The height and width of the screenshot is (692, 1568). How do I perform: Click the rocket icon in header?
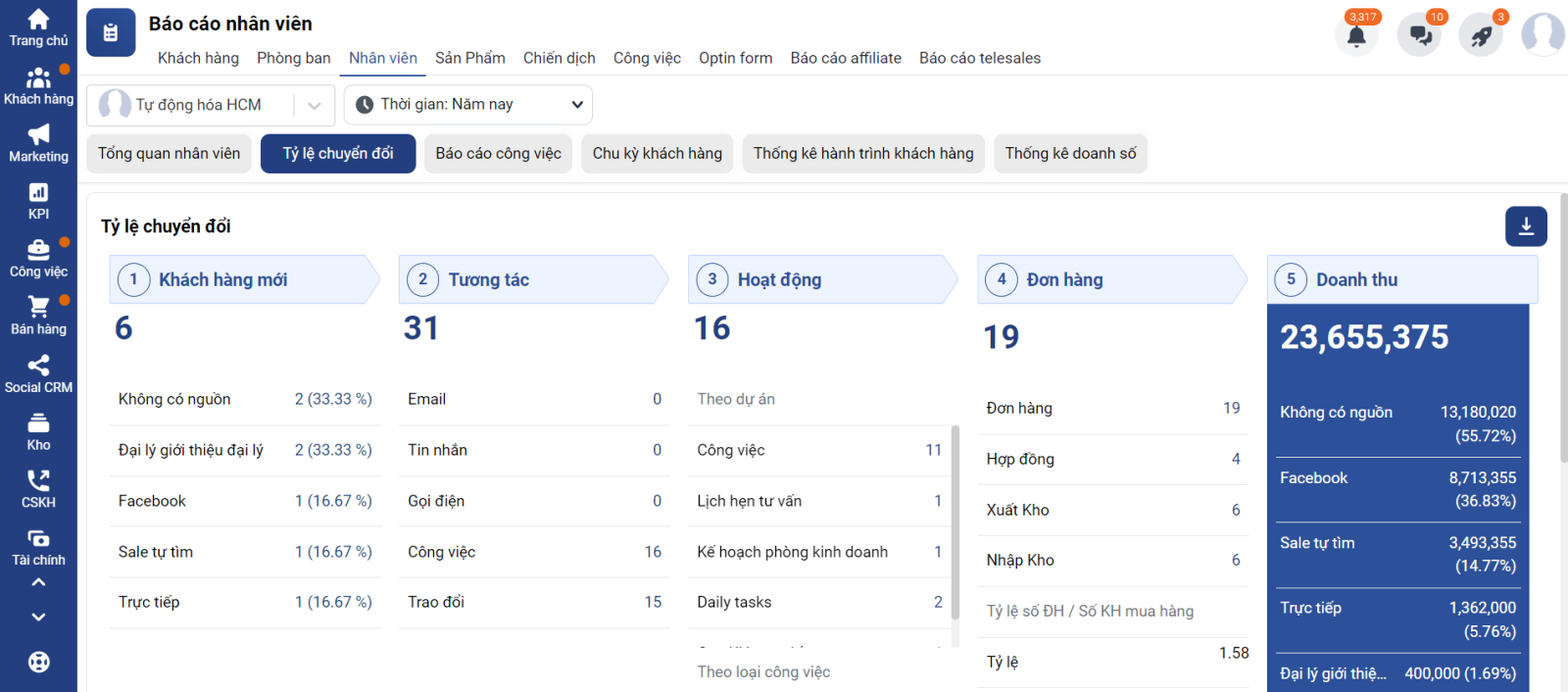[1481, 36]
